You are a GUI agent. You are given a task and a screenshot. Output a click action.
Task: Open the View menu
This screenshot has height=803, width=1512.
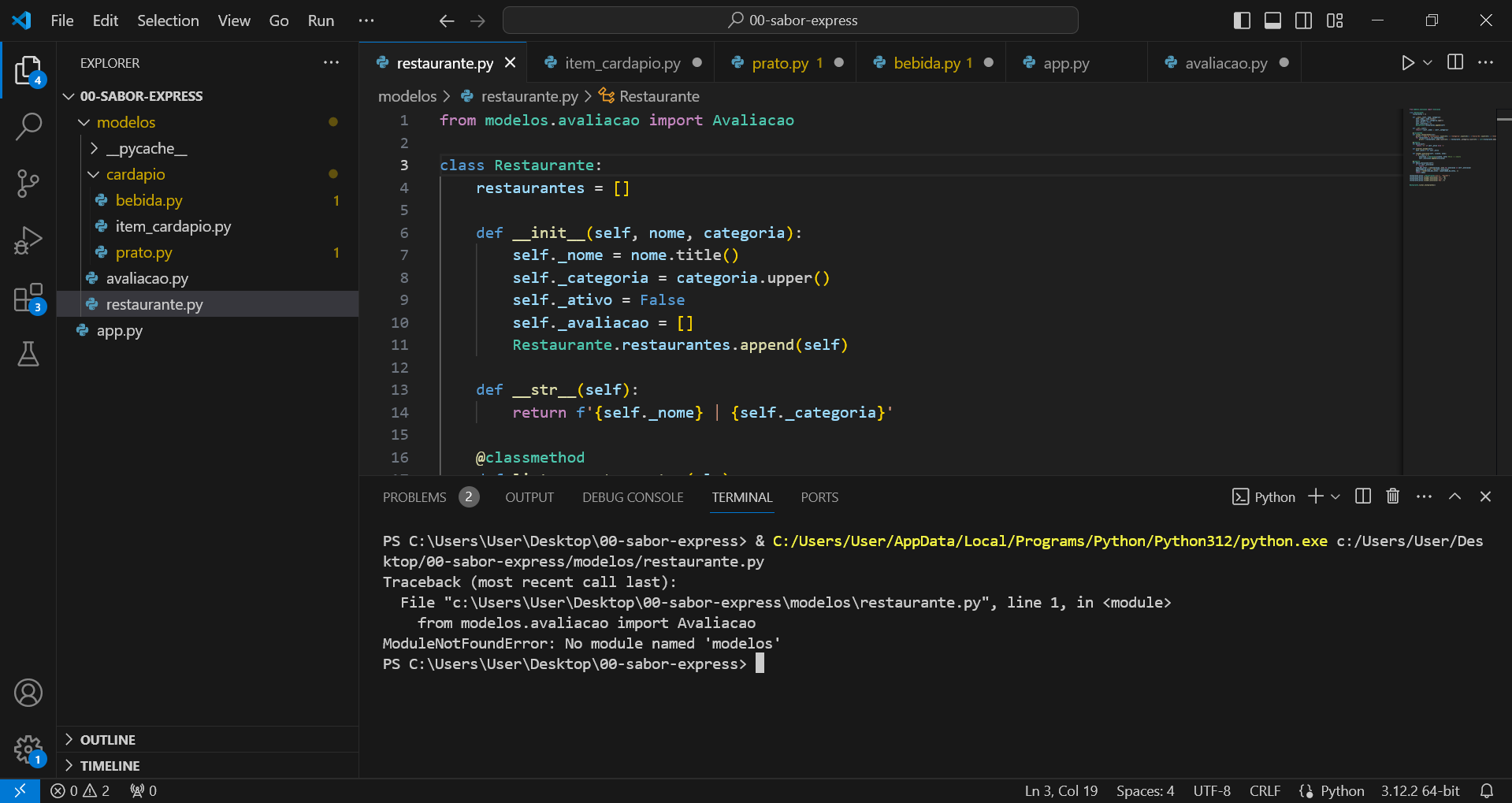click(x=234, y=20)
